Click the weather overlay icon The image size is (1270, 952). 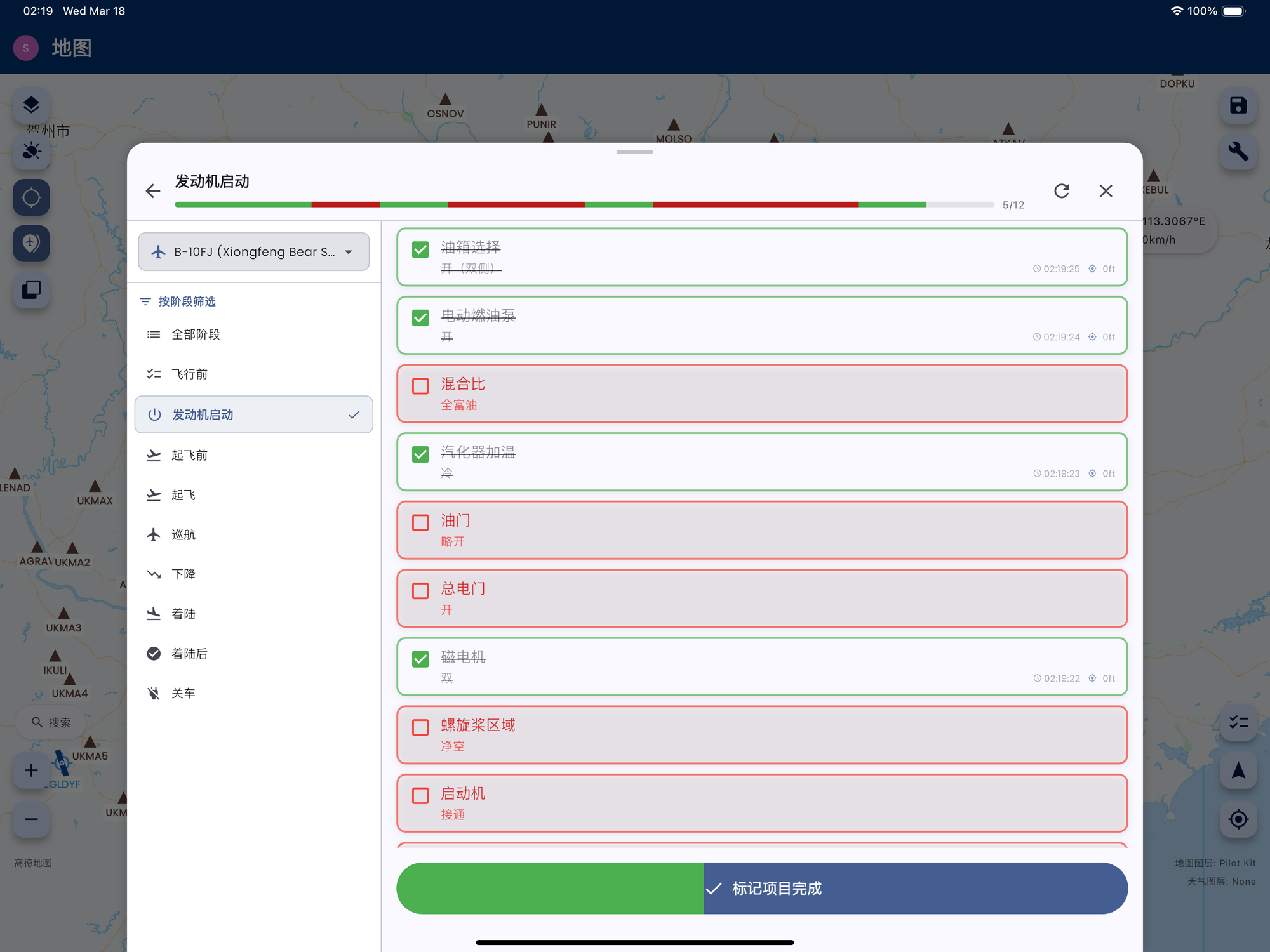point(31,151)
